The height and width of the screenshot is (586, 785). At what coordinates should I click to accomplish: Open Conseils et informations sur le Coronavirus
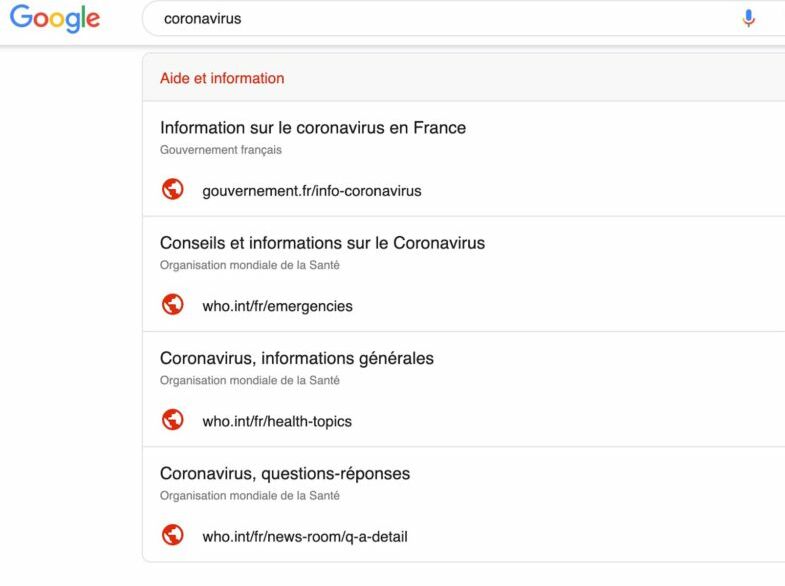322,243
